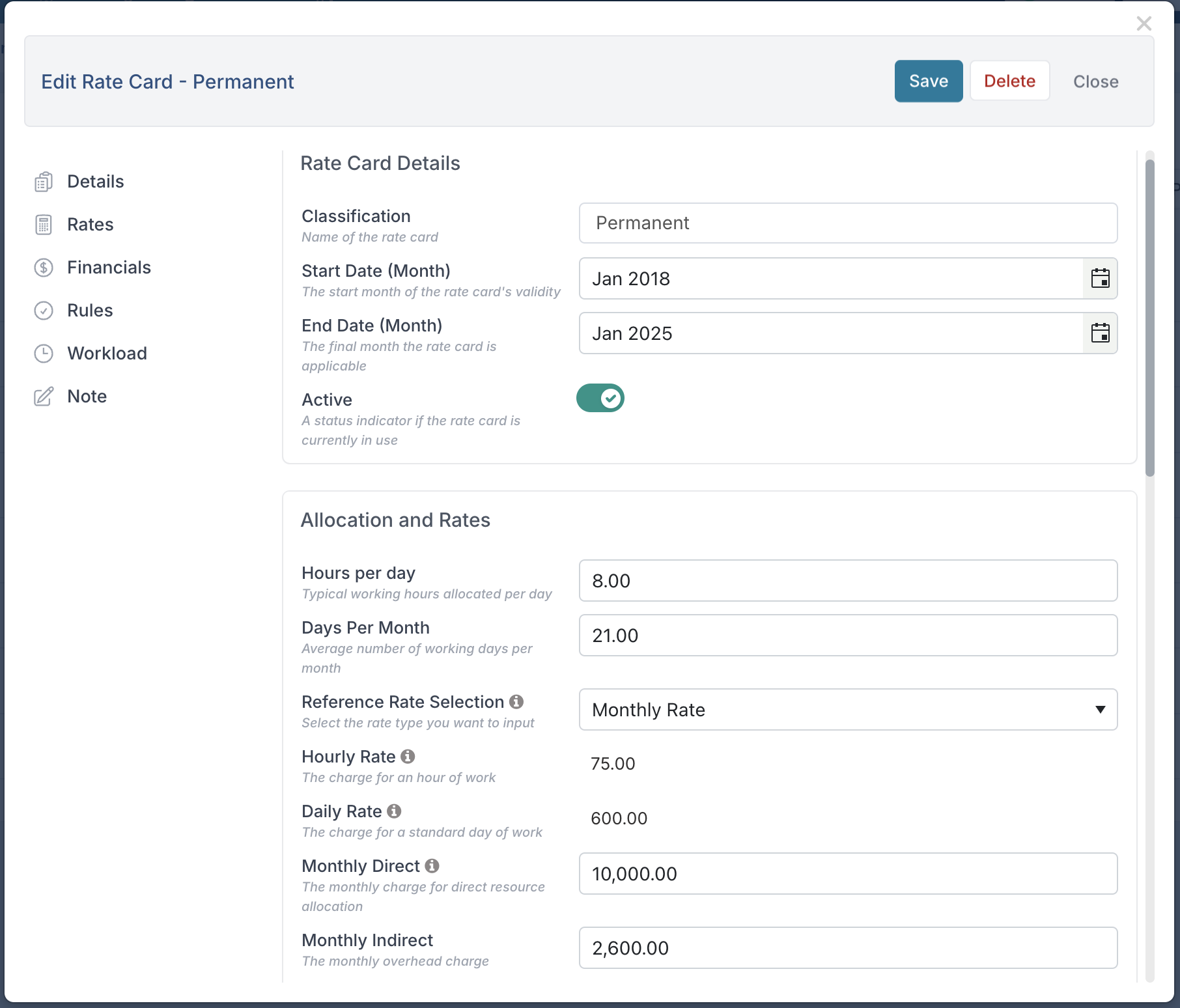Focus the Hours per day field
Viewport: 1180px width, 1008px height.
[849, 581]
